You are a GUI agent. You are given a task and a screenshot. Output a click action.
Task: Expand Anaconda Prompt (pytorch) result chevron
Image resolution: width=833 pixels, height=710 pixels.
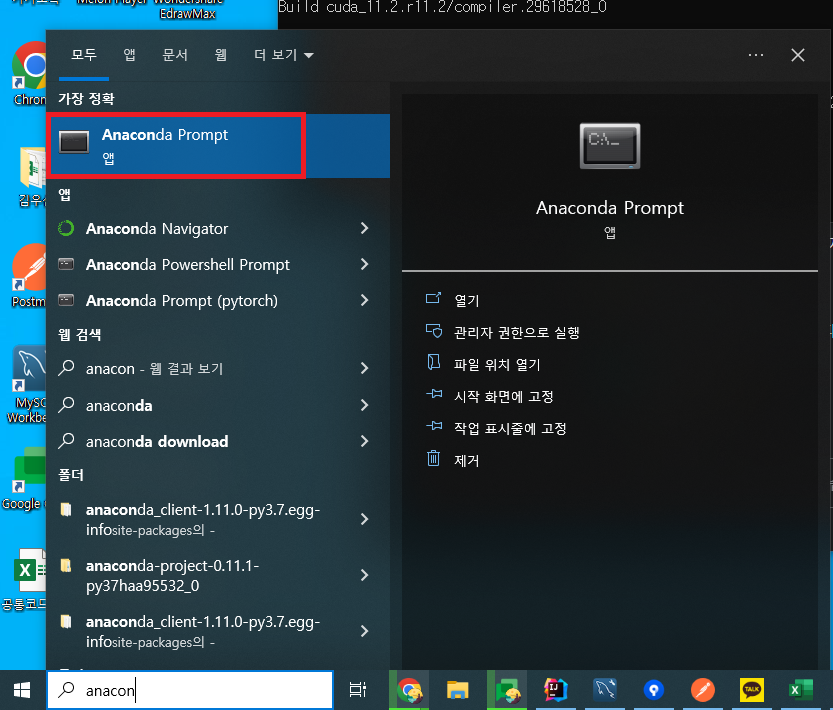[364, 300]
